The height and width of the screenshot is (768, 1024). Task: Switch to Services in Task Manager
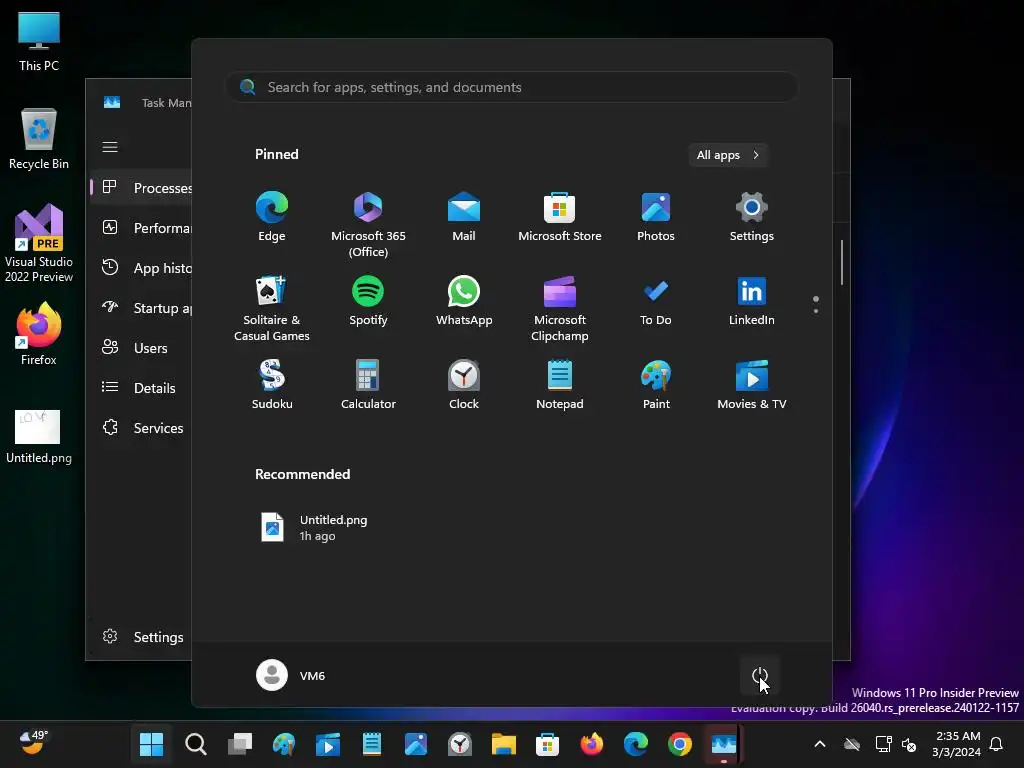[141, 428]
